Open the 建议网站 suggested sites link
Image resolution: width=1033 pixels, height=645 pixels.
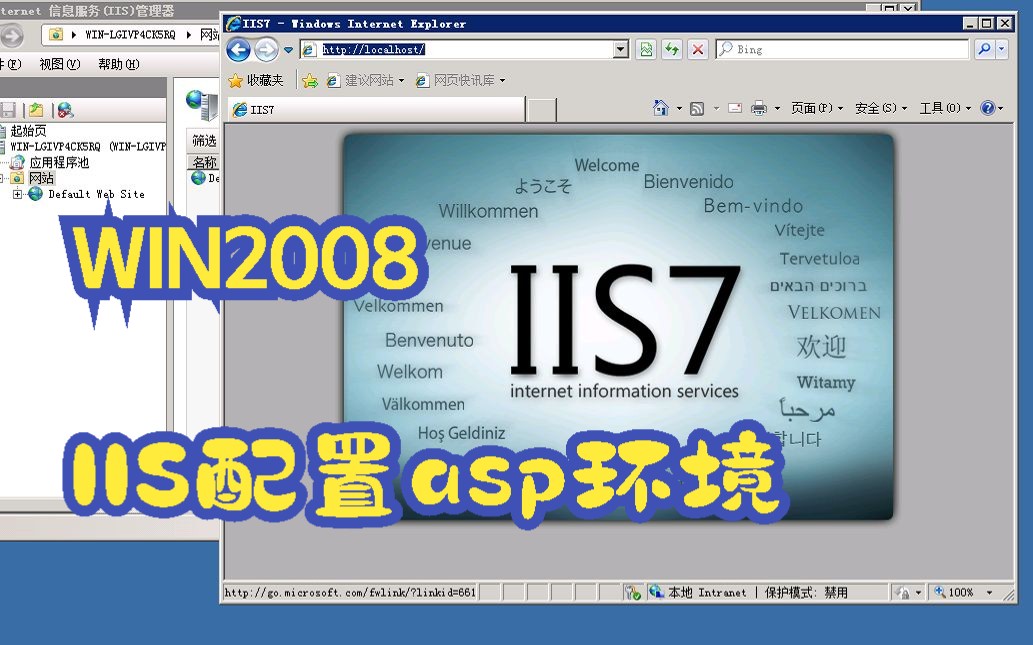365,80
